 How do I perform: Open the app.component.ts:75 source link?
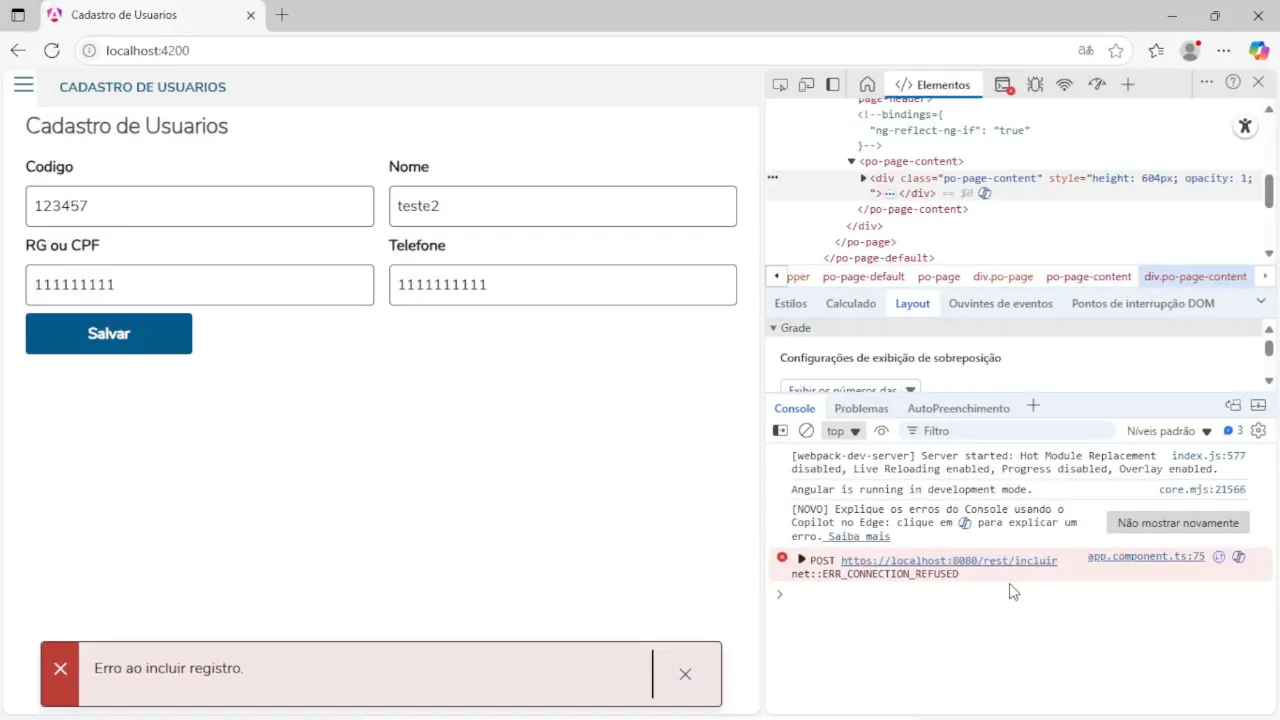(x=1145, y=557)
